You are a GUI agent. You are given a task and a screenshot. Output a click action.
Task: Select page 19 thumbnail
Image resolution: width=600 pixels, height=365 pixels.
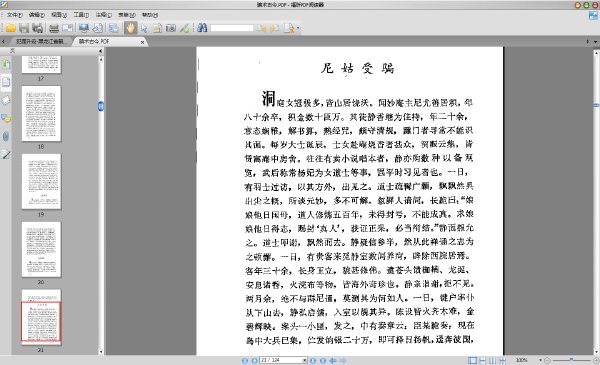click(41, 181)
